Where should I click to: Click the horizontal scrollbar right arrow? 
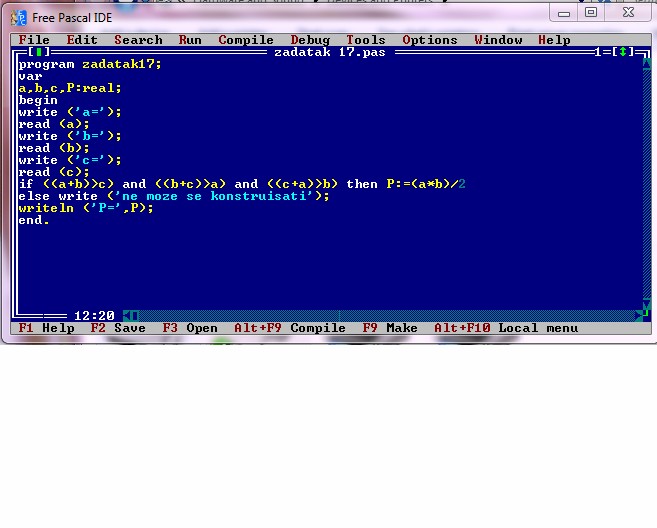point(639,315)
